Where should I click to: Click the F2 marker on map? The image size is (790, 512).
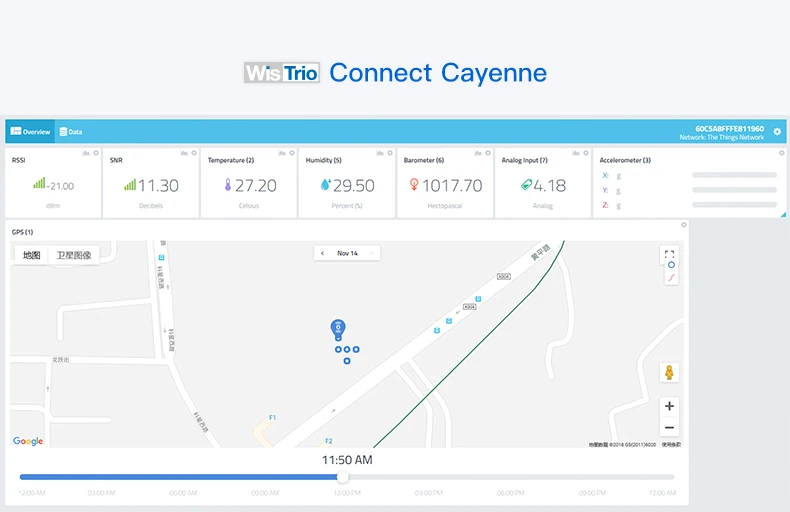click(328, 441)
